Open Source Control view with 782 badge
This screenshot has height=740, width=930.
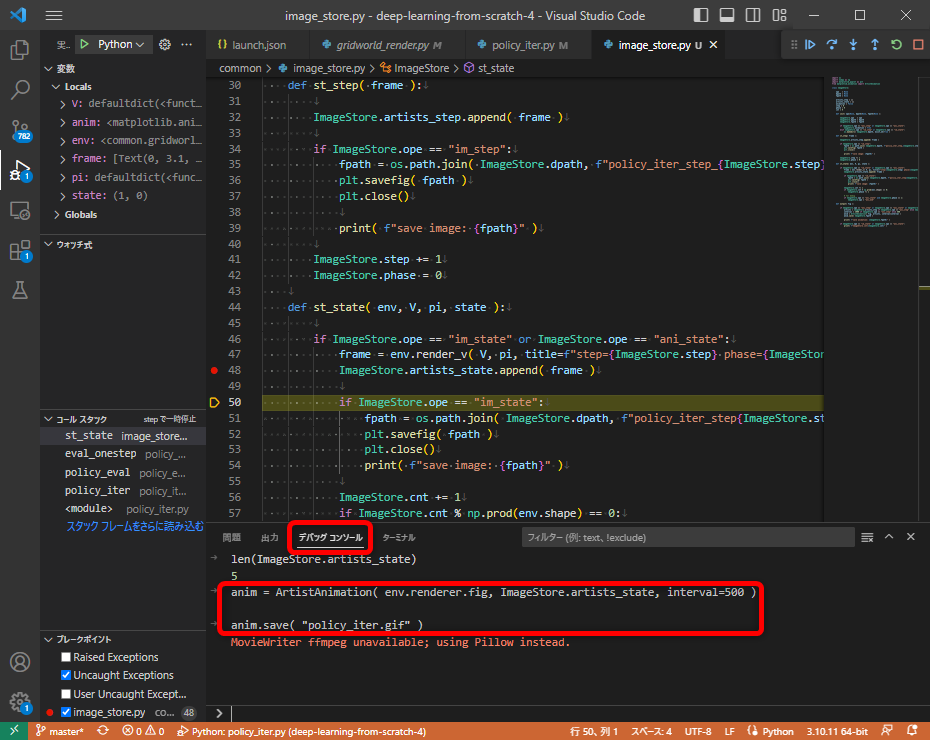20,130
